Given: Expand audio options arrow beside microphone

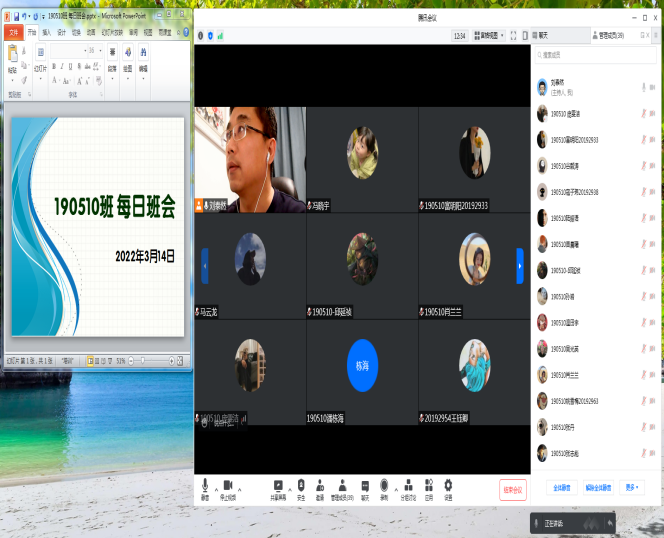Looking at the screenshot, I should pos(216,489).
